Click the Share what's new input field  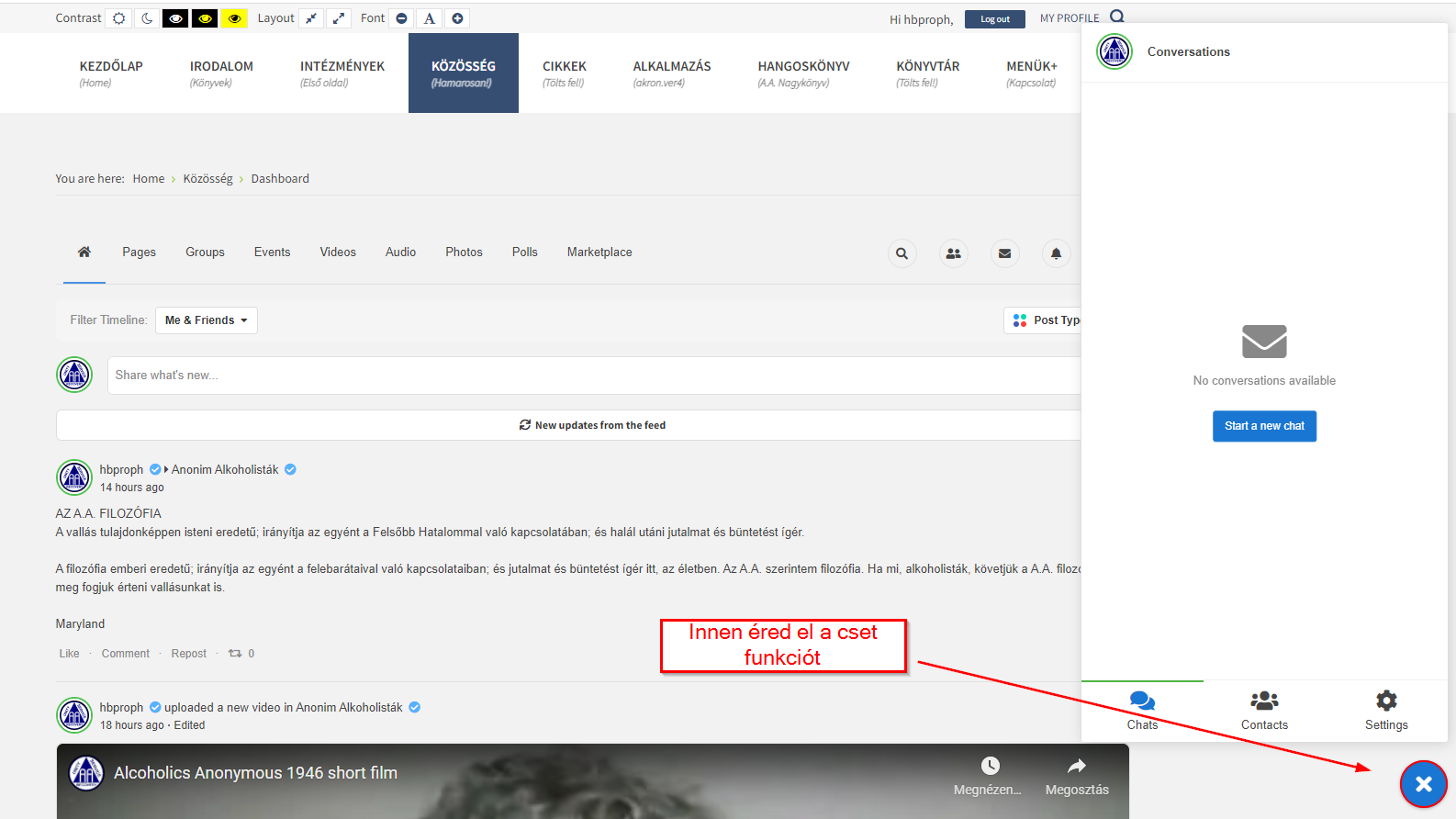tap(588, 376)
